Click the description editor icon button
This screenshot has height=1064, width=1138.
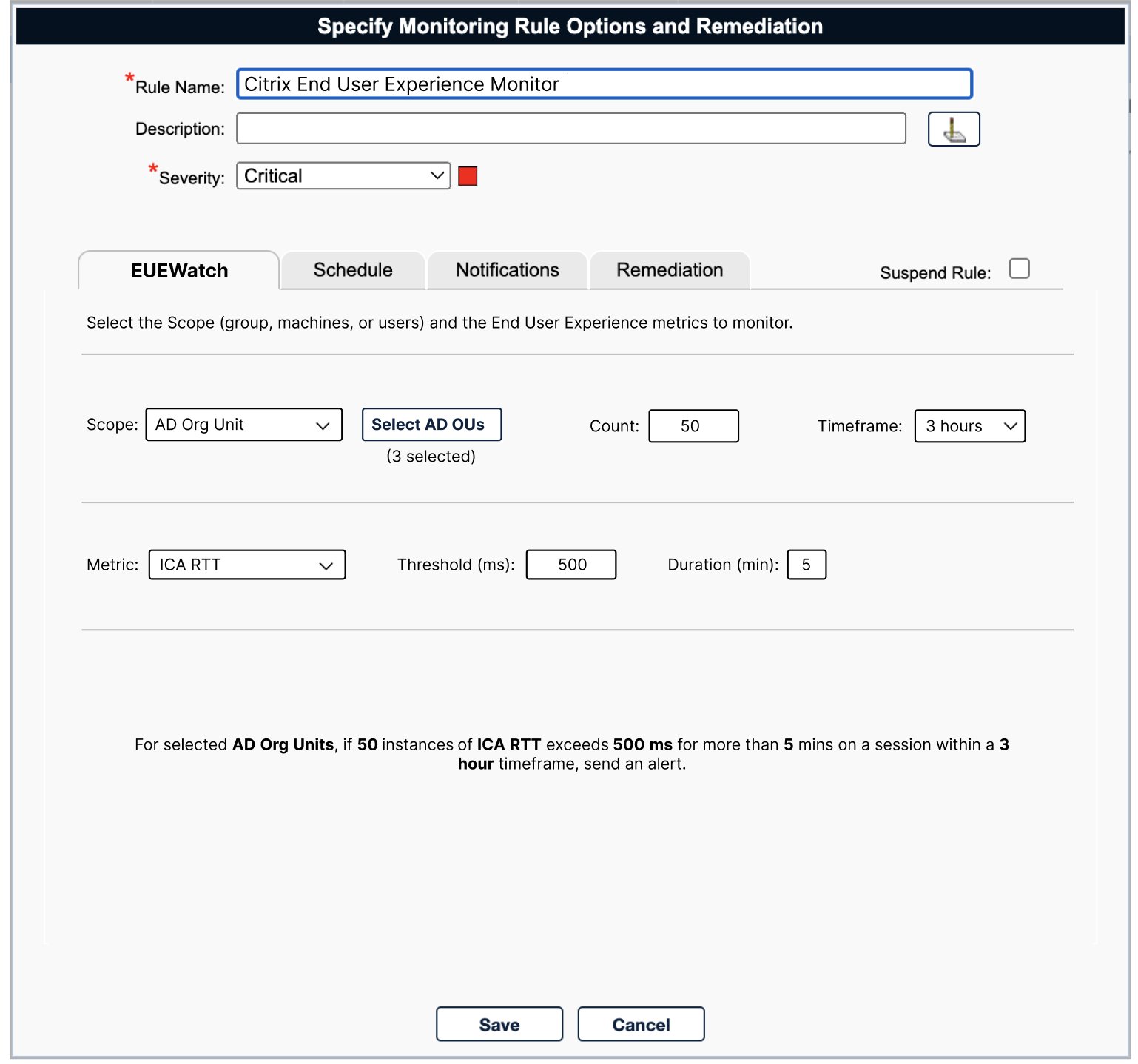point(954,129)
